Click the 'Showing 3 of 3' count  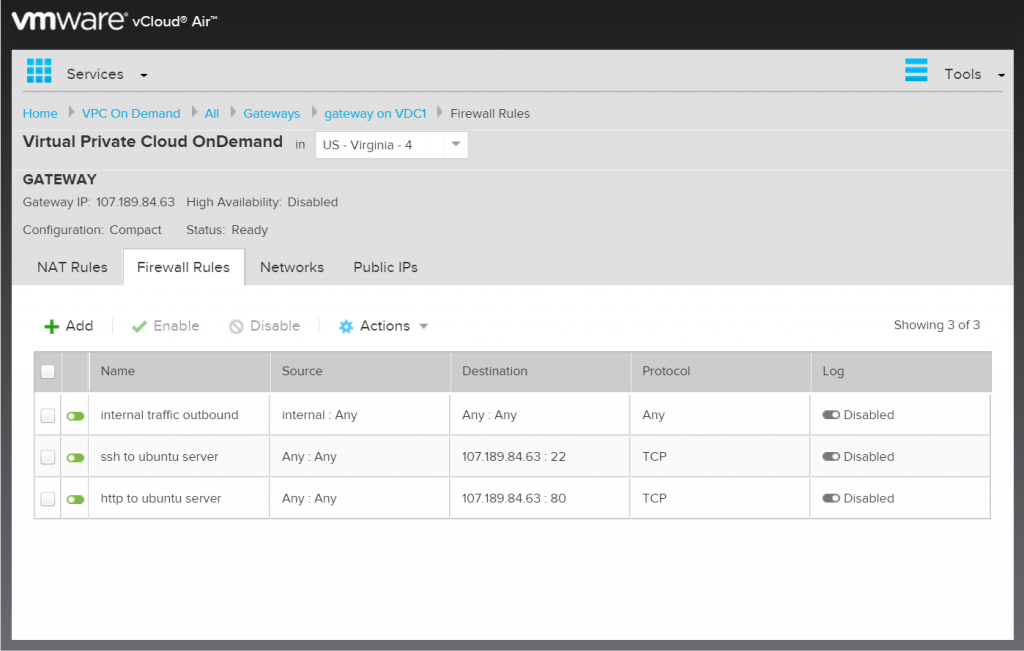(936, 325)
